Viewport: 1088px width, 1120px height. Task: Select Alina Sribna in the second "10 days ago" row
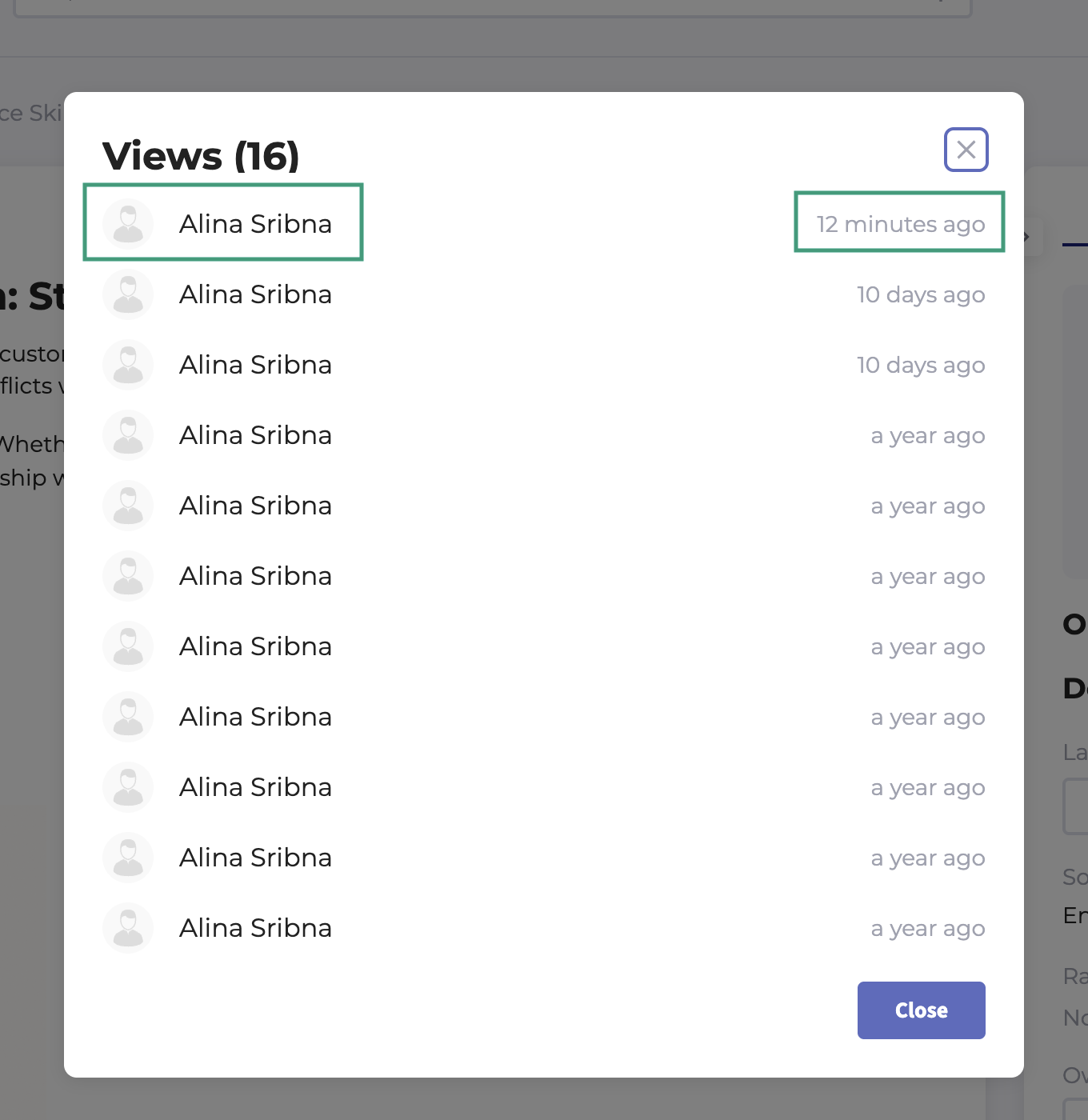coord(255,365)
